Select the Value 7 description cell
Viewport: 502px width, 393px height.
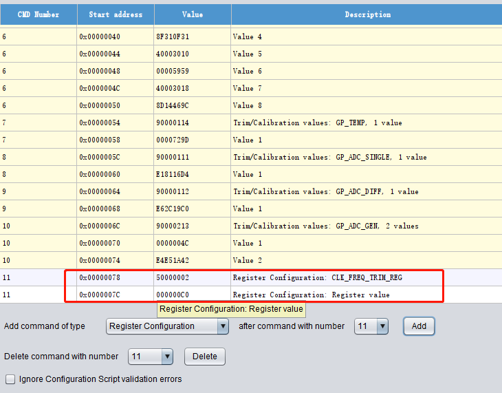click(366, 88)
